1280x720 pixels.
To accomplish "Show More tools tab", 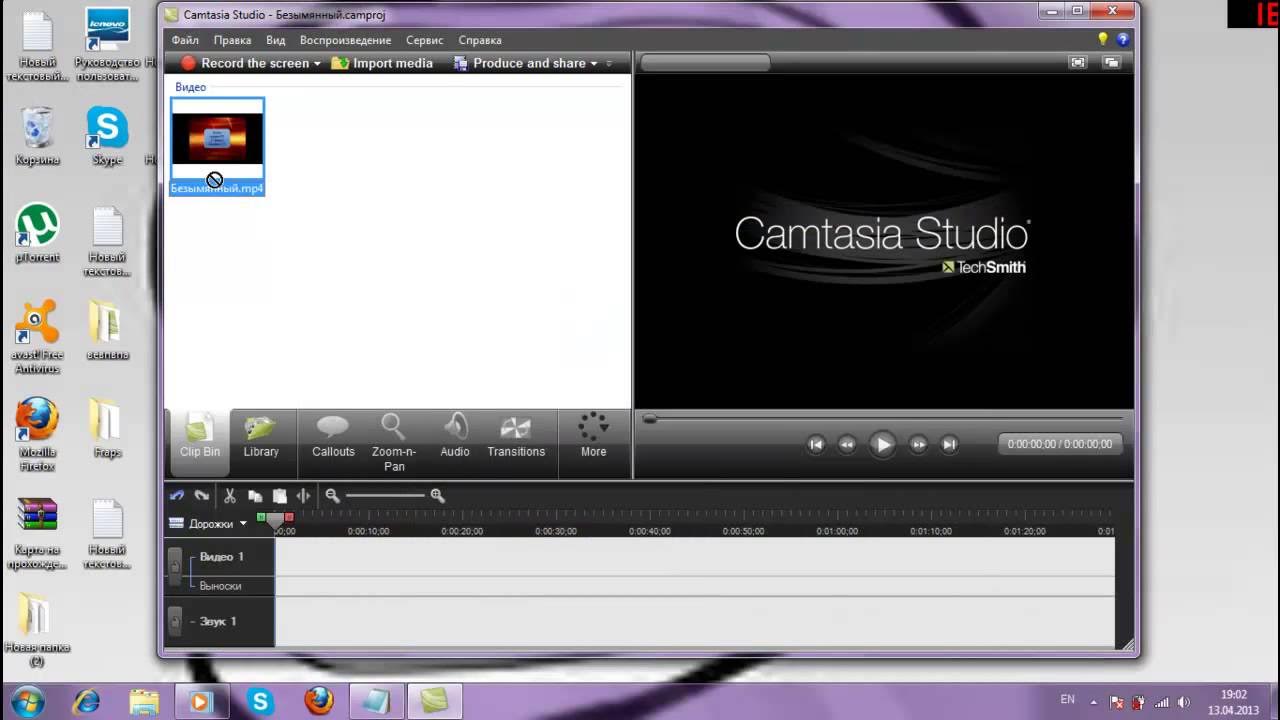I will tap(593, 437).
